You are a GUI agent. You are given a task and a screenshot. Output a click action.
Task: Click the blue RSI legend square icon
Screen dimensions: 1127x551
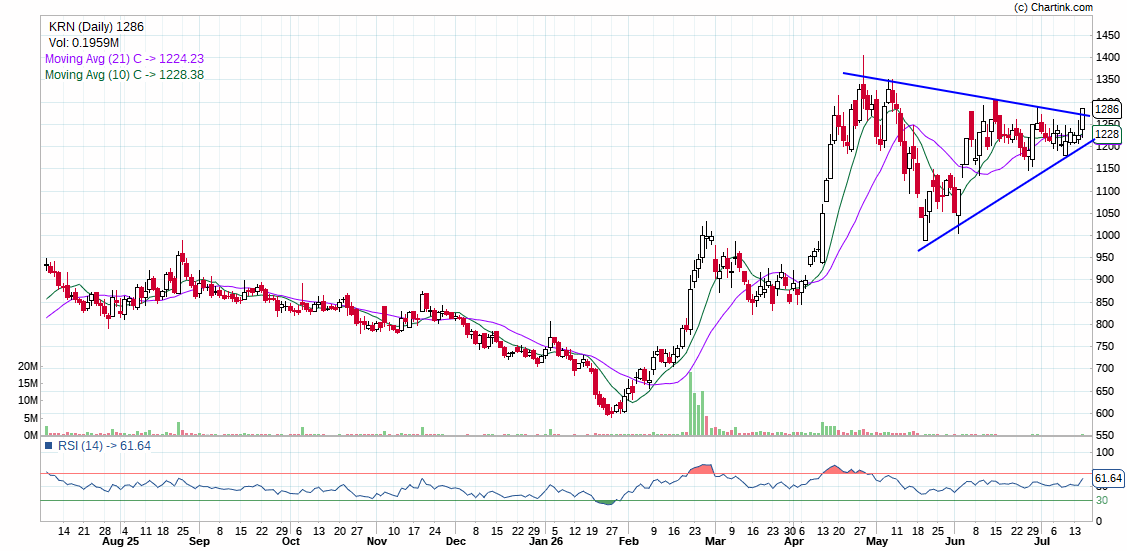pyautogui.click(x=48, y=445)
